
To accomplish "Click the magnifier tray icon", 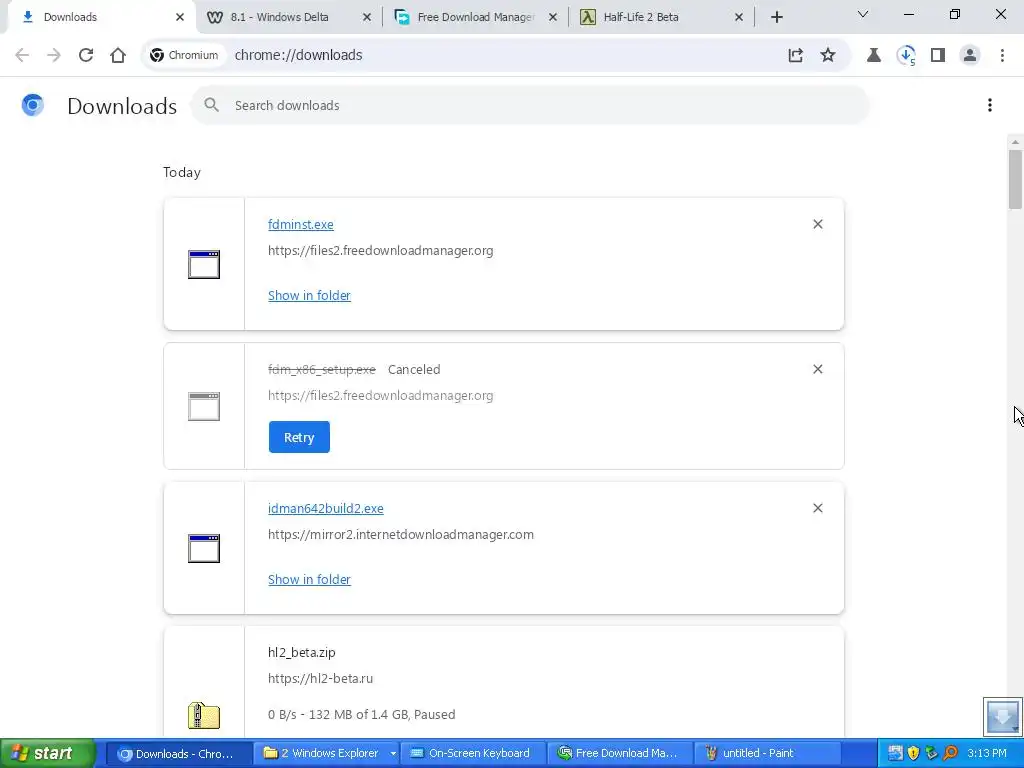I will pyautogui.click(x=950, y=754).
